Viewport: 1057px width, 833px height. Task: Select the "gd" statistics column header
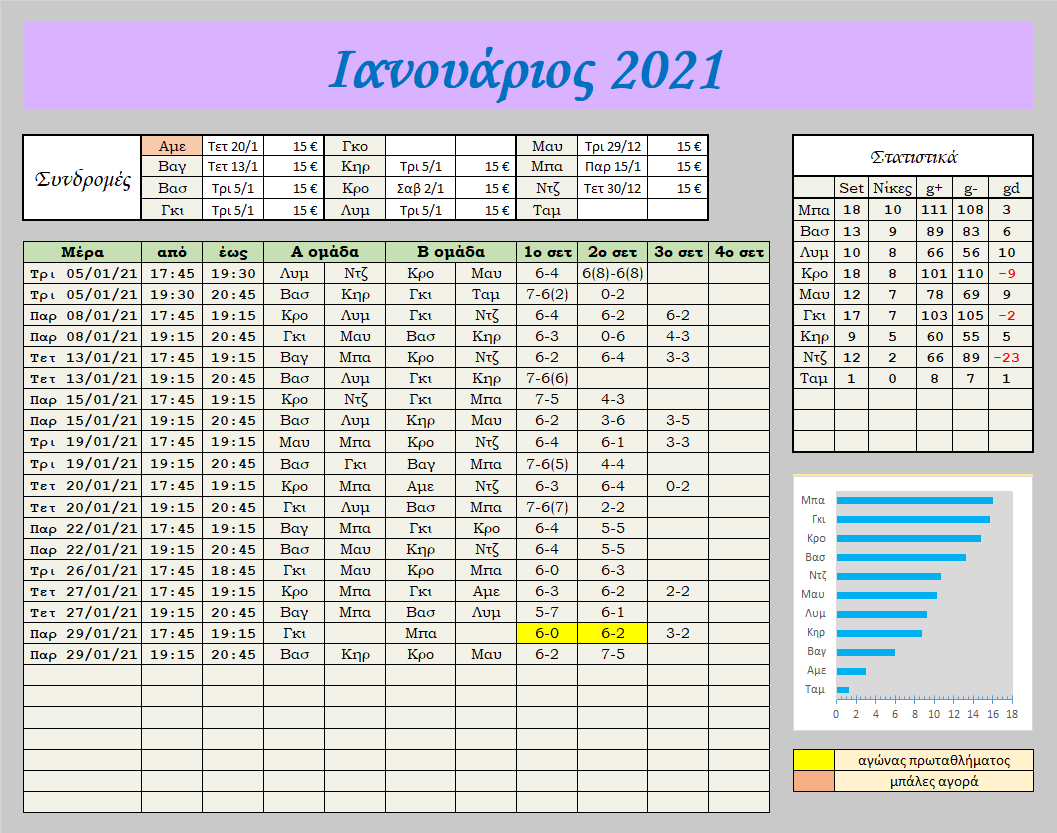click(x=1011, y=188)
